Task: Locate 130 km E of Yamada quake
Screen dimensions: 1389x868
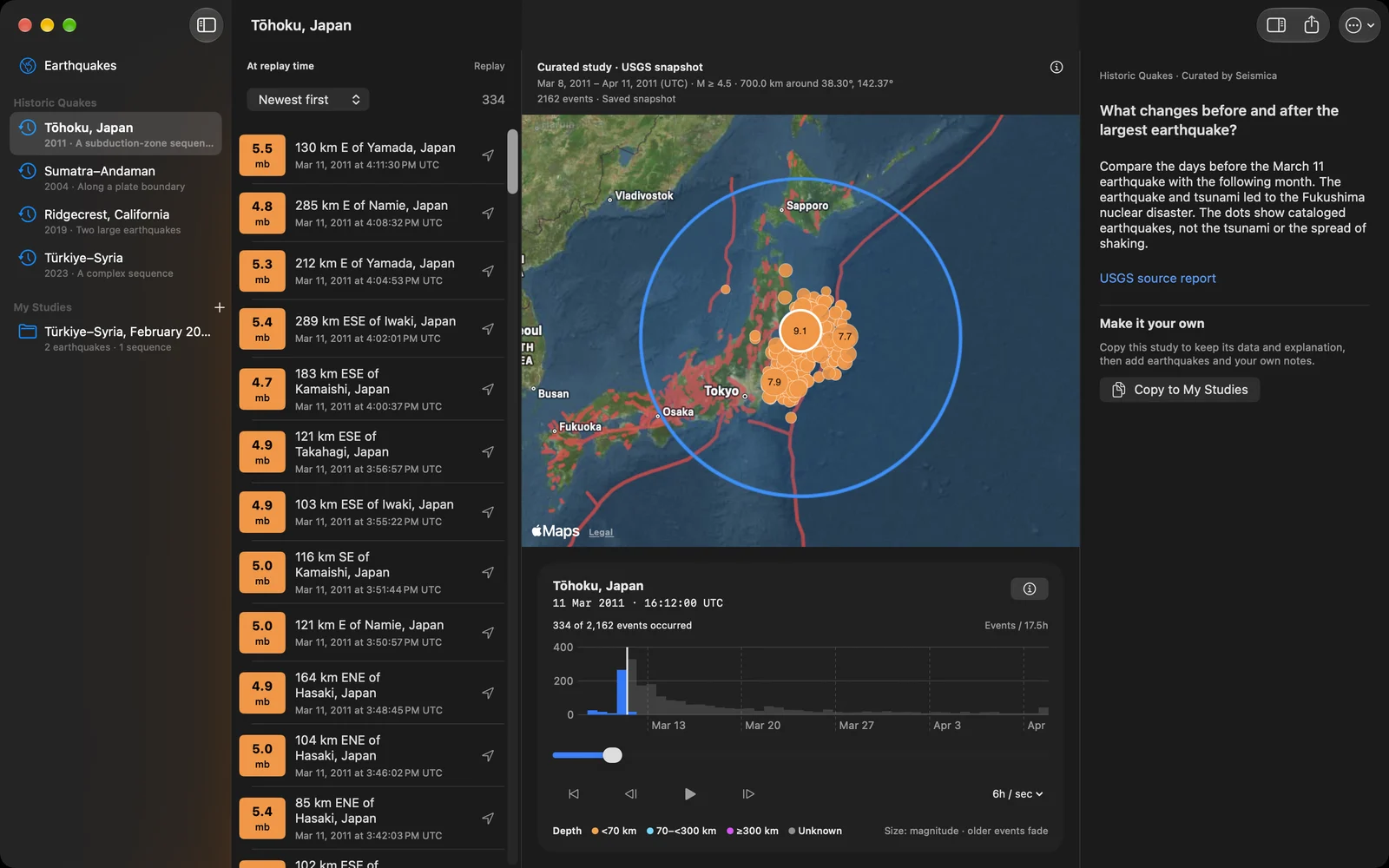Action: (x=488, y=155)
